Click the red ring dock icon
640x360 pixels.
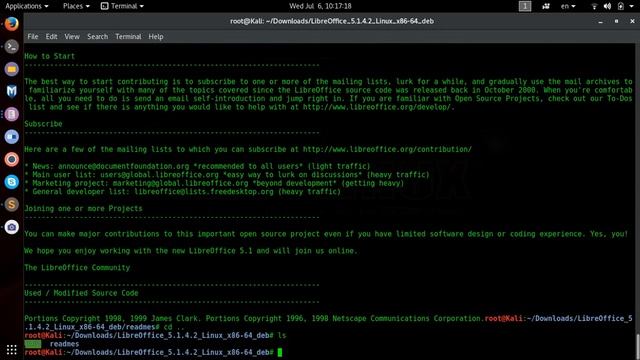tap(11, 159)
